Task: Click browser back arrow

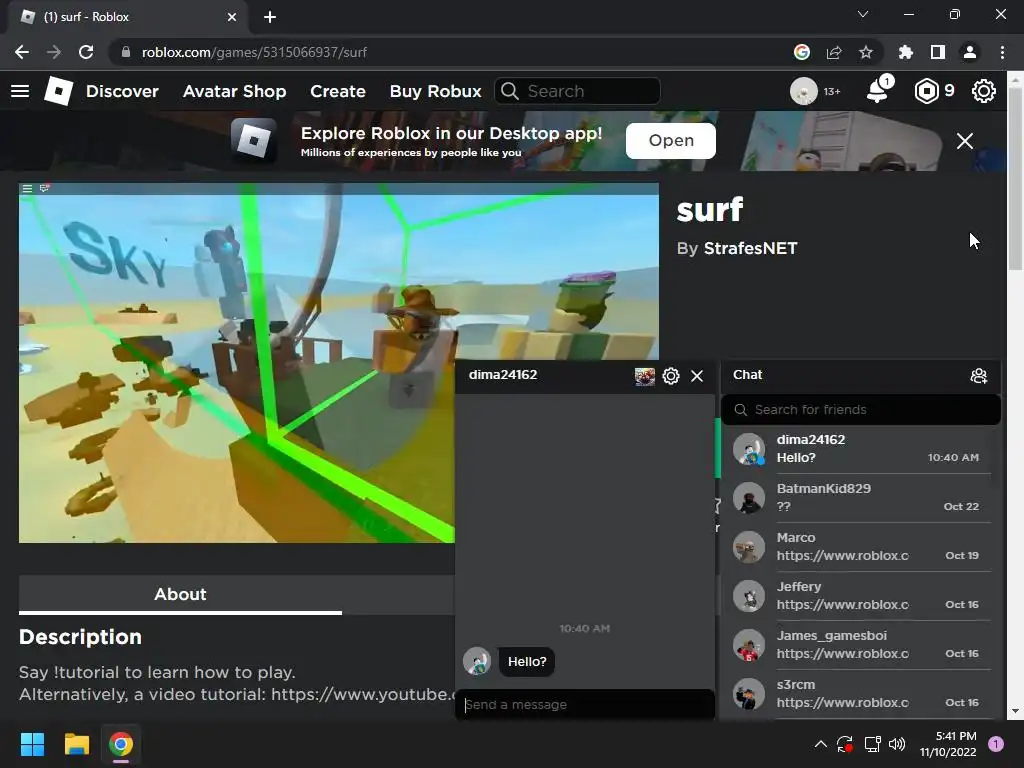Action: tap(22, 52)
